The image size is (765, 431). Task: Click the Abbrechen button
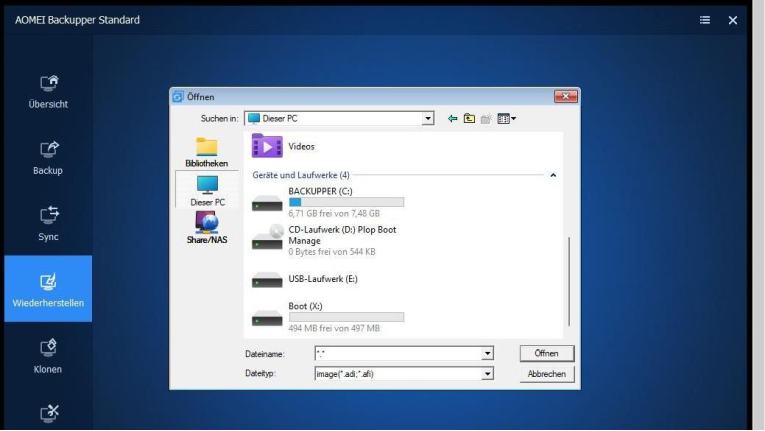pyautogui.click(x=546, y=374)
